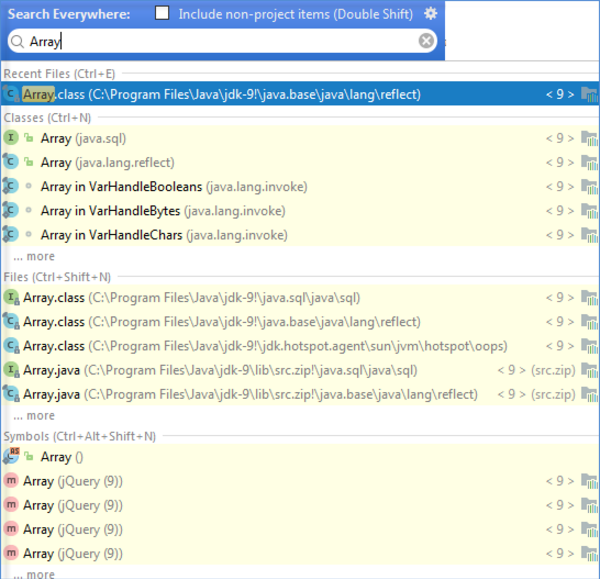Open Array.class in java.sql\java\sql
Screen dimensions: 601x579
[300, 298]
